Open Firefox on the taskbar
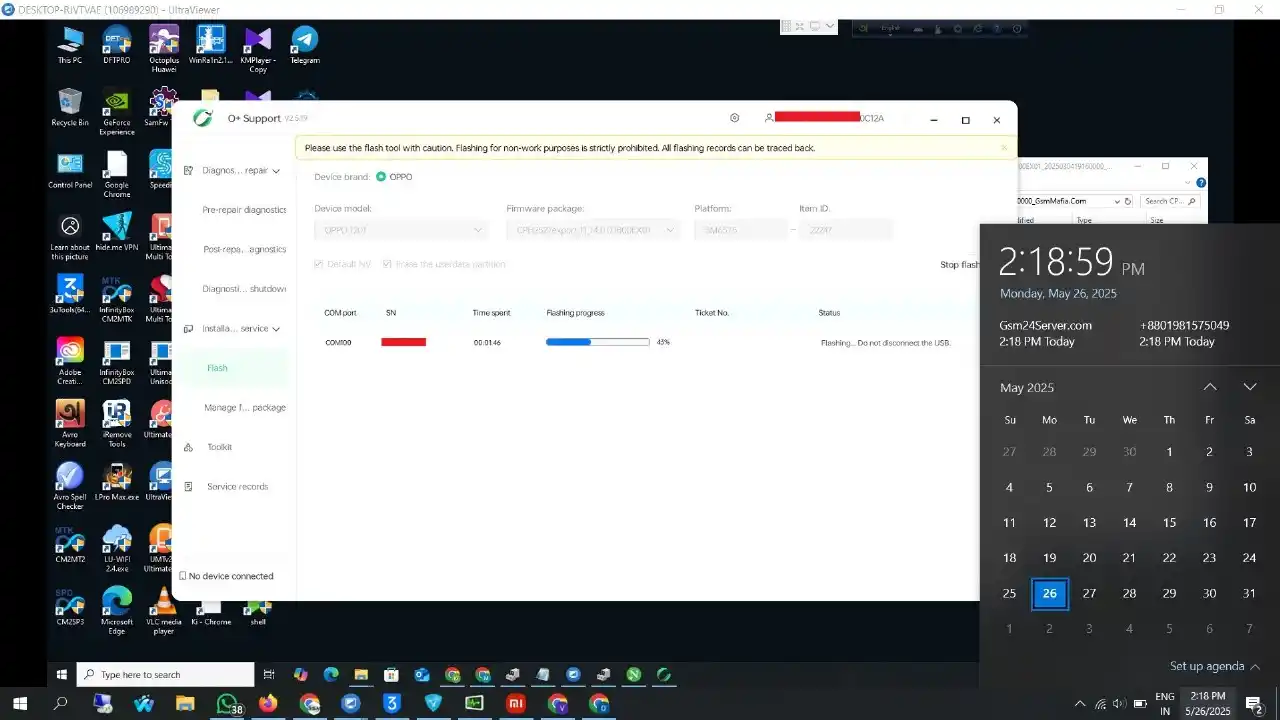This screenshot has width=1280, height=720. [x=268, y=704]
